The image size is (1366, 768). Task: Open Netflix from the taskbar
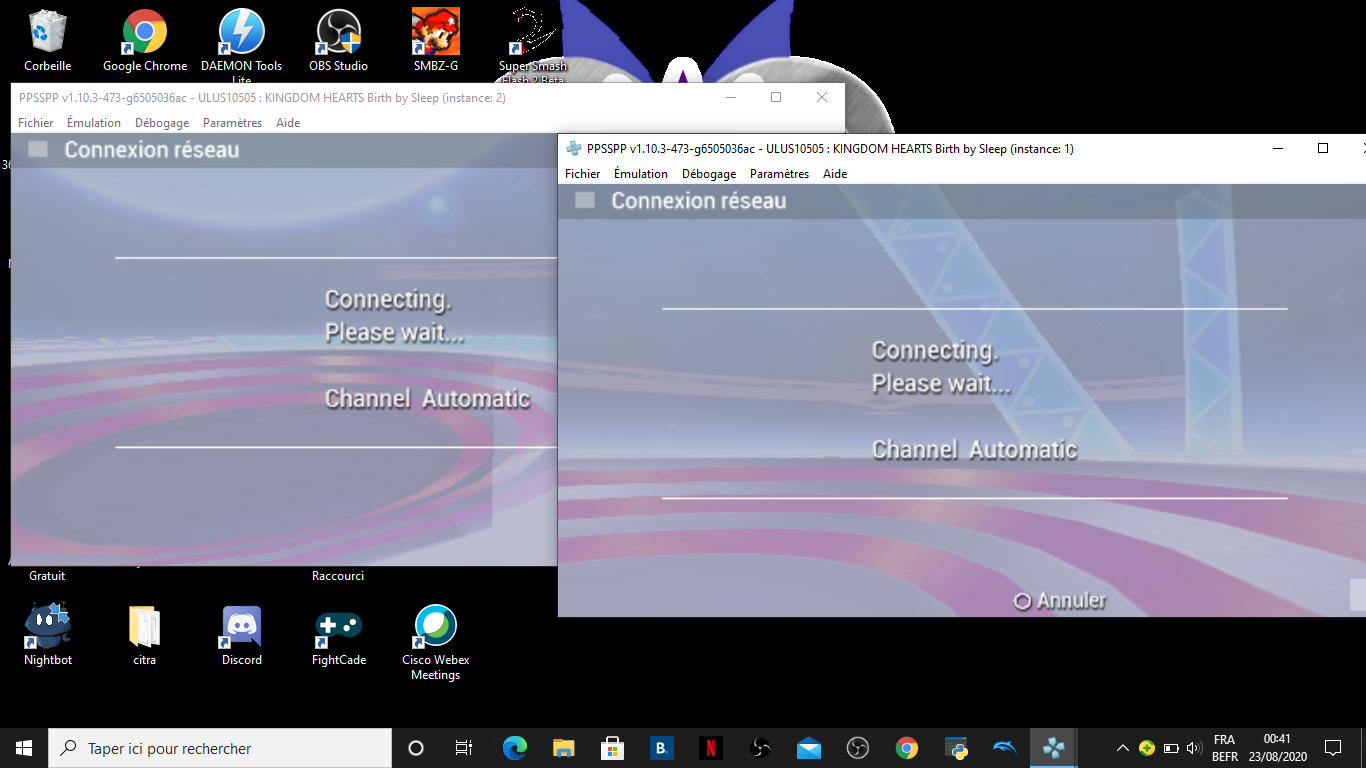710,748
